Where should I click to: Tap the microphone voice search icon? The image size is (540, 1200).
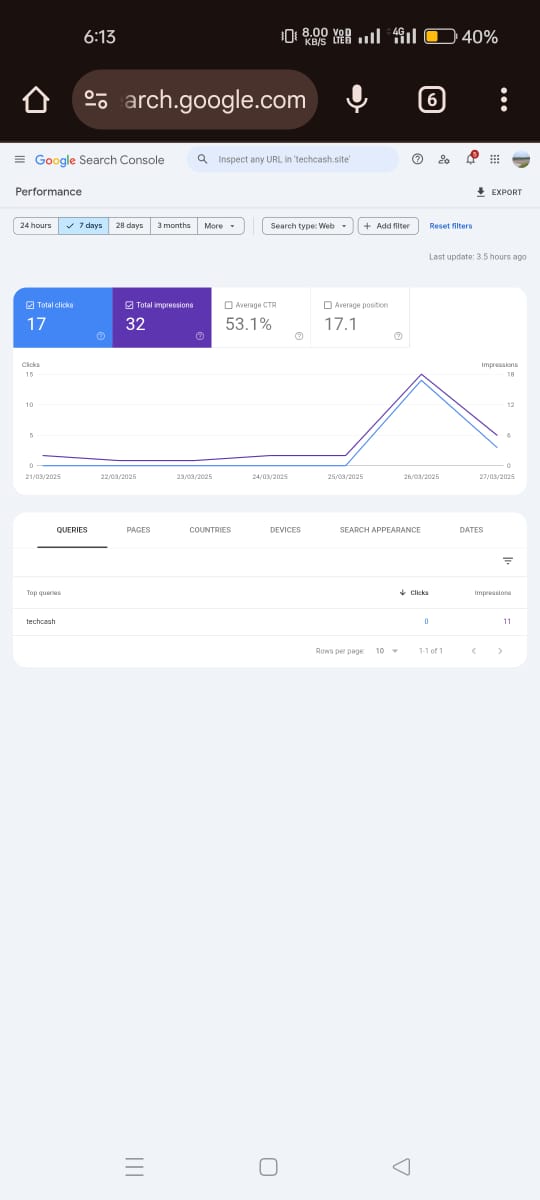point(356,99)
